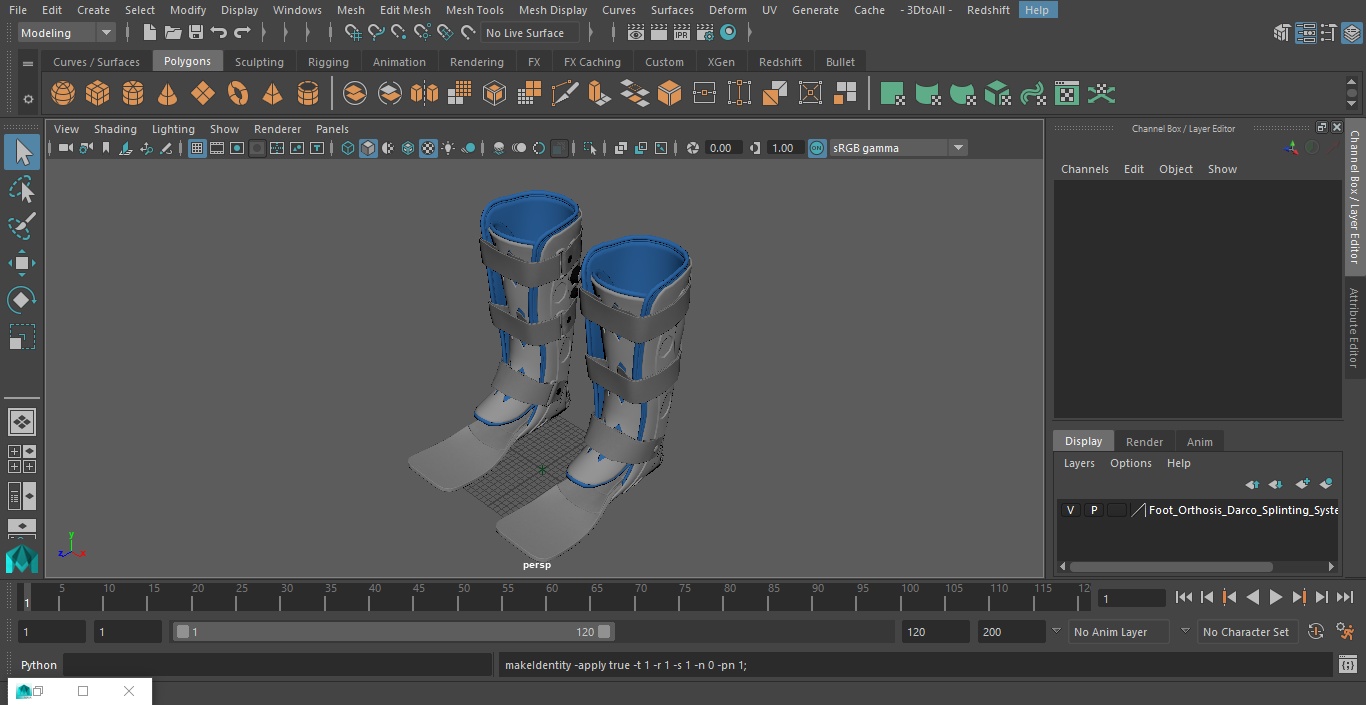Switch to the Rigging shelf tab

(x=328, y=62)
